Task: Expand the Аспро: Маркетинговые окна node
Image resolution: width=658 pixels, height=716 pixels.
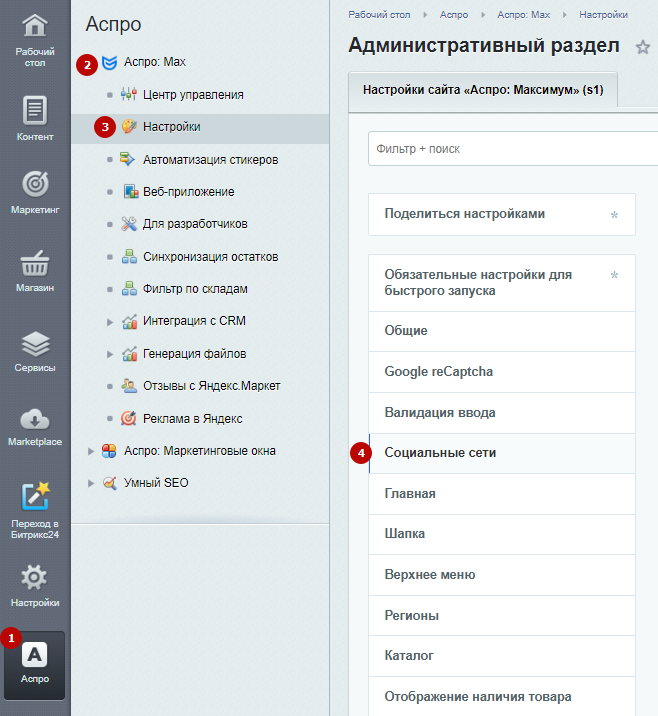Action: click(91, 452)
